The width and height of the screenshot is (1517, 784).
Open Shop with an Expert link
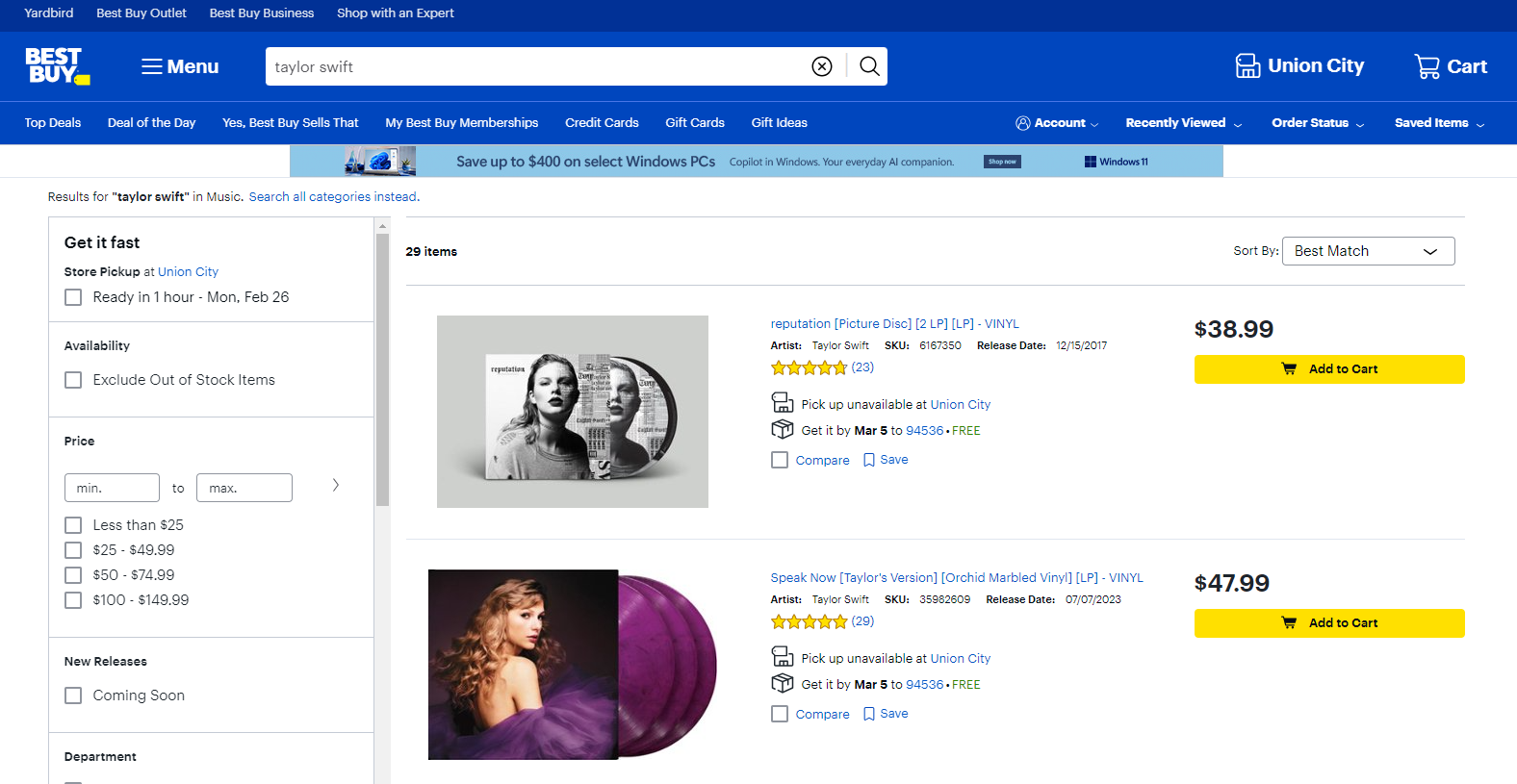tap(396, 13)
